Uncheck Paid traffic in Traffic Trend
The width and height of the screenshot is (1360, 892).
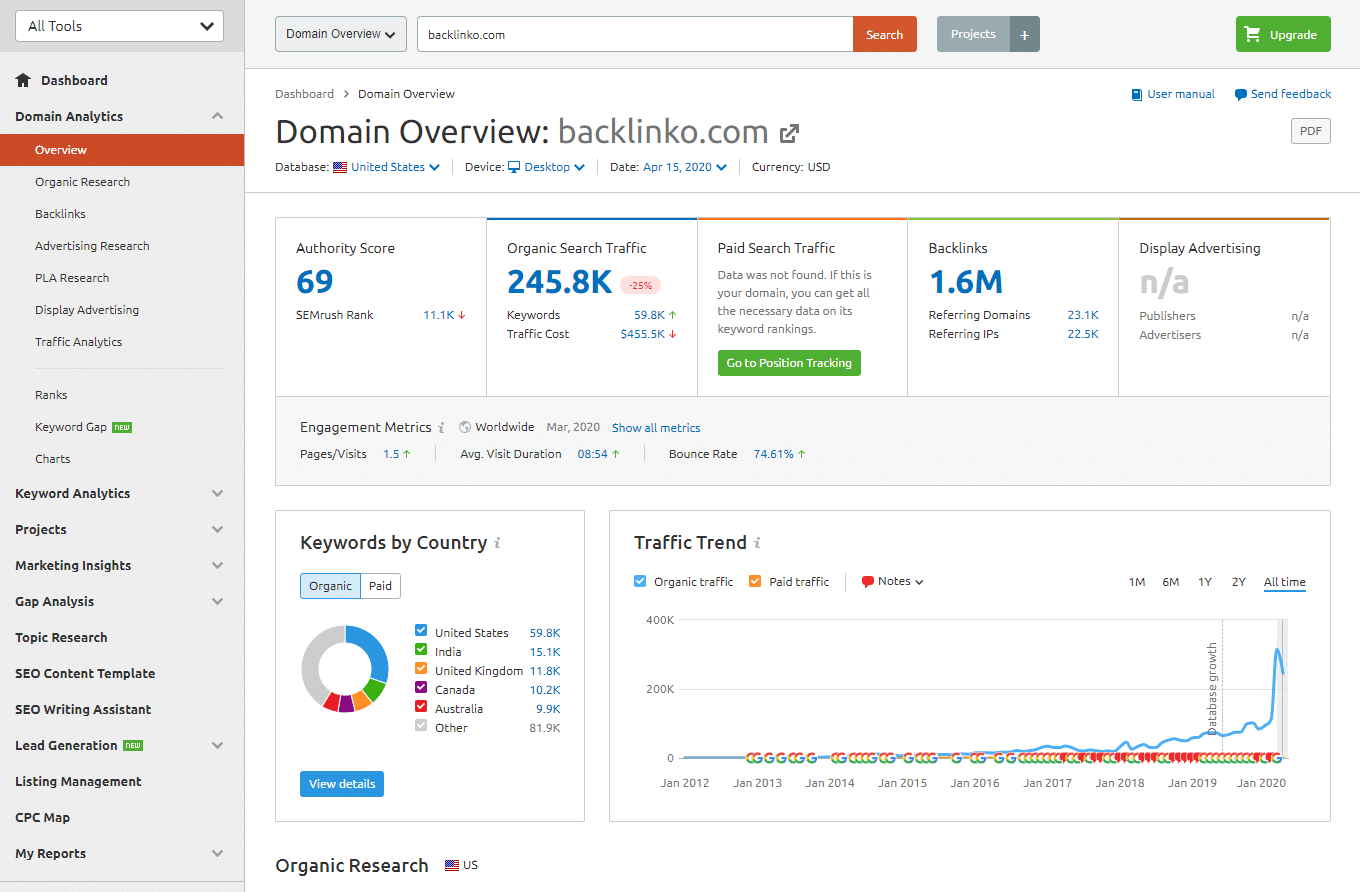756,581
